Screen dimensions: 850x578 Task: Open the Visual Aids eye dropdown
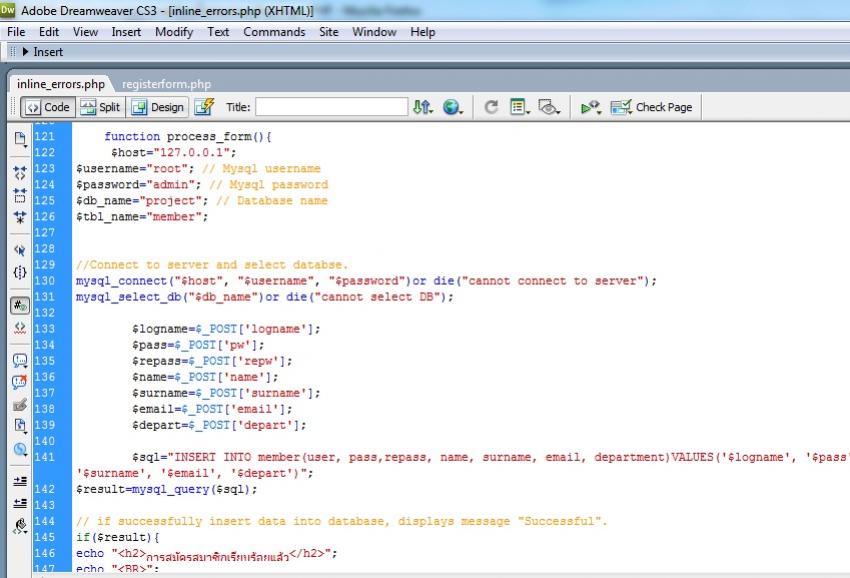coord(549,107)
